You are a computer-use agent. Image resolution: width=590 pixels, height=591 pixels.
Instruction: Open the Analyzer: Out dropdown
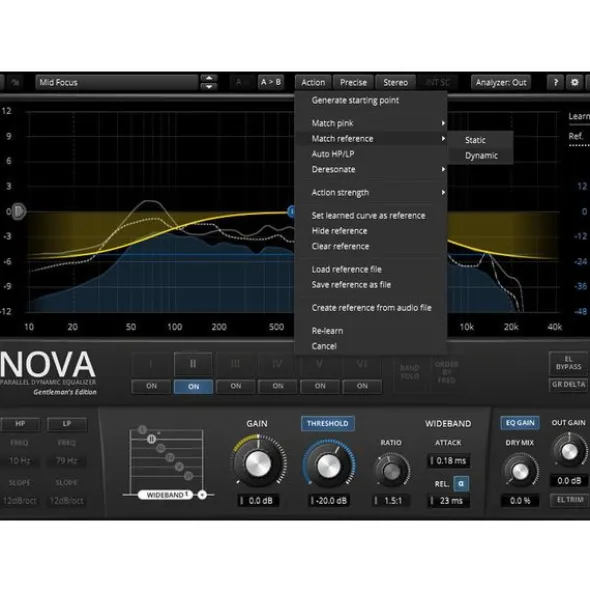pyautogui.click(x=501, y=82)
